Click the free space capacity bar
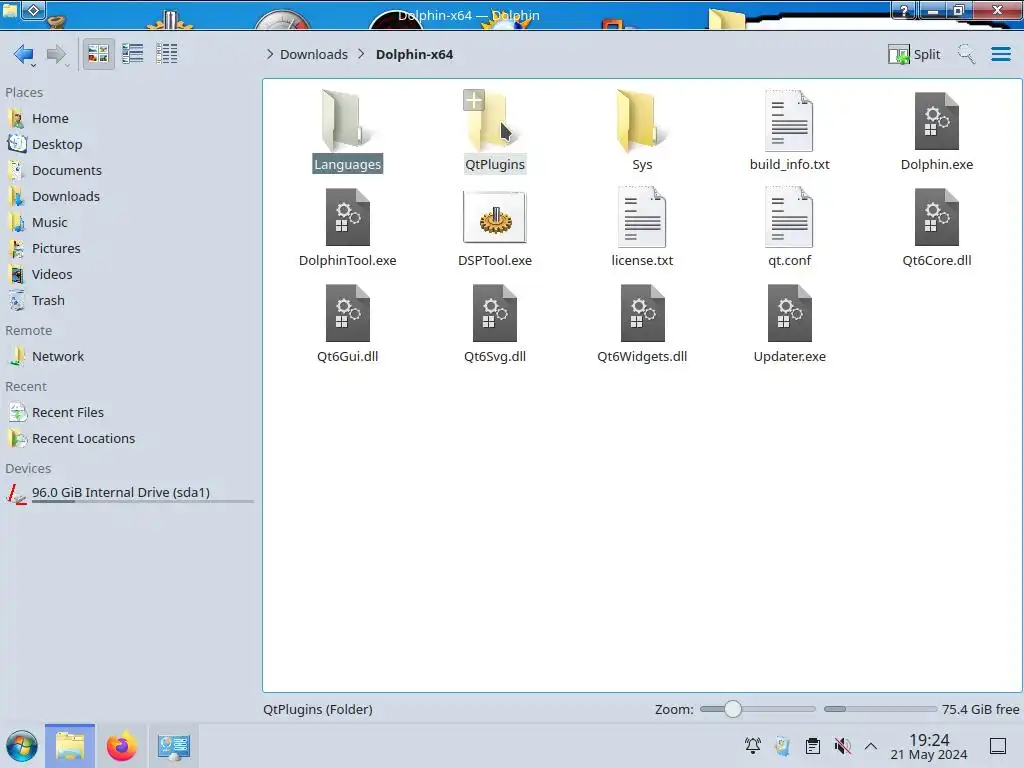 880,709
